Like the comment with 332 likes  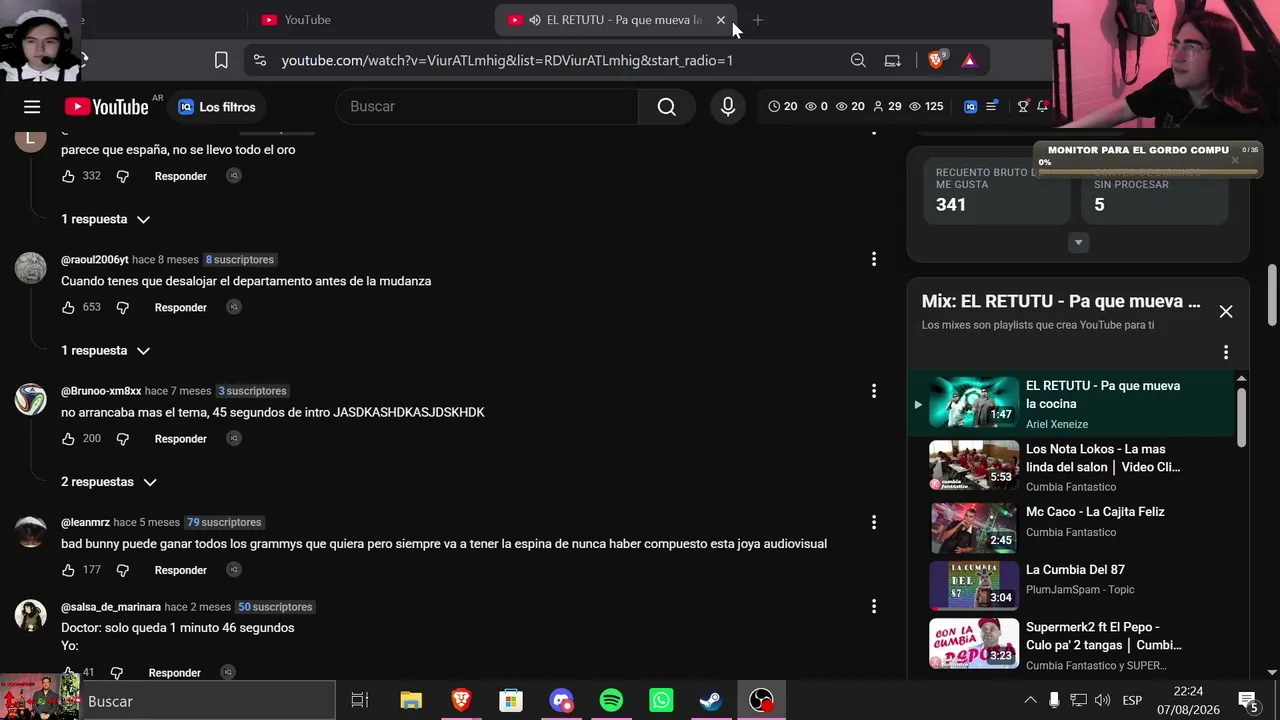coord(68,176)
